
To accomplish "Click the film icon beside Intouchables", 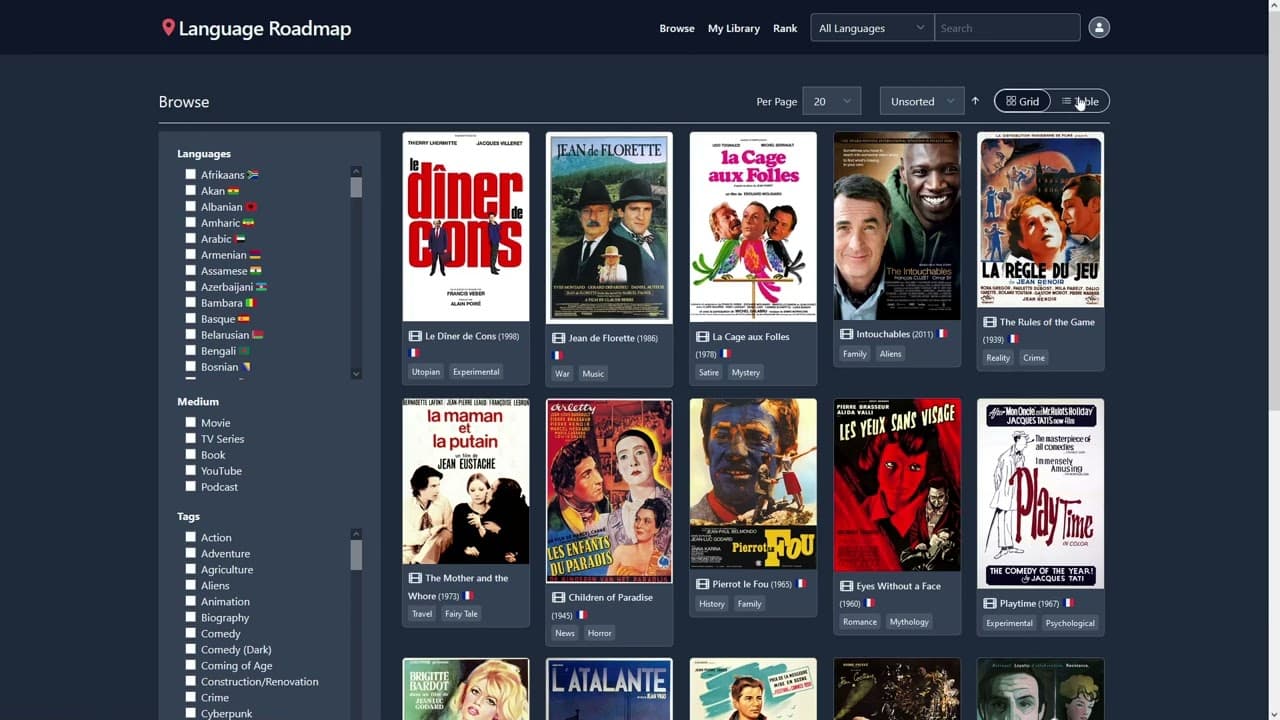I will pyautogui.click(x=846, y=334).
